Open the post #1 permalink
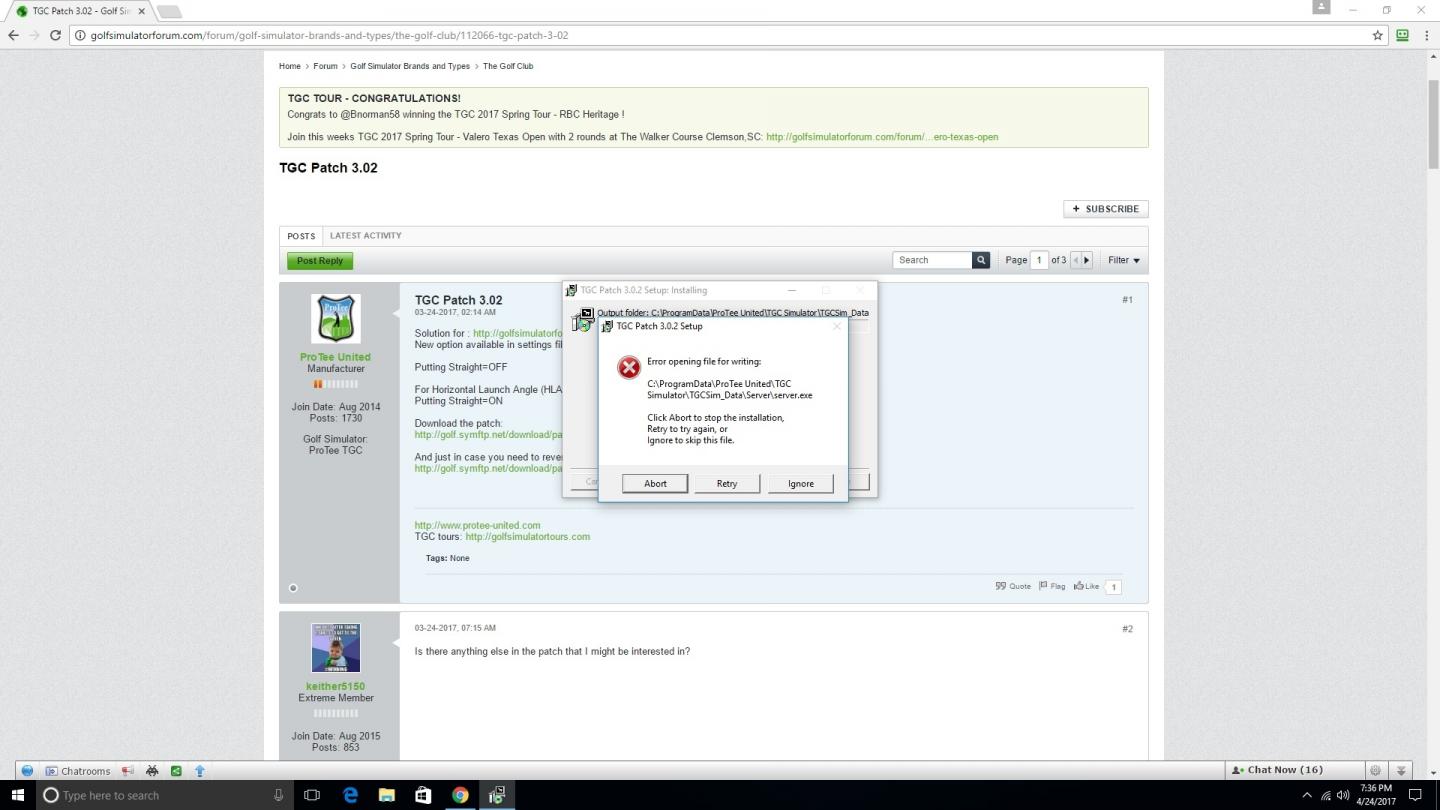The width and height of the screenshot is (1440, 810). tap(1127, 300)
